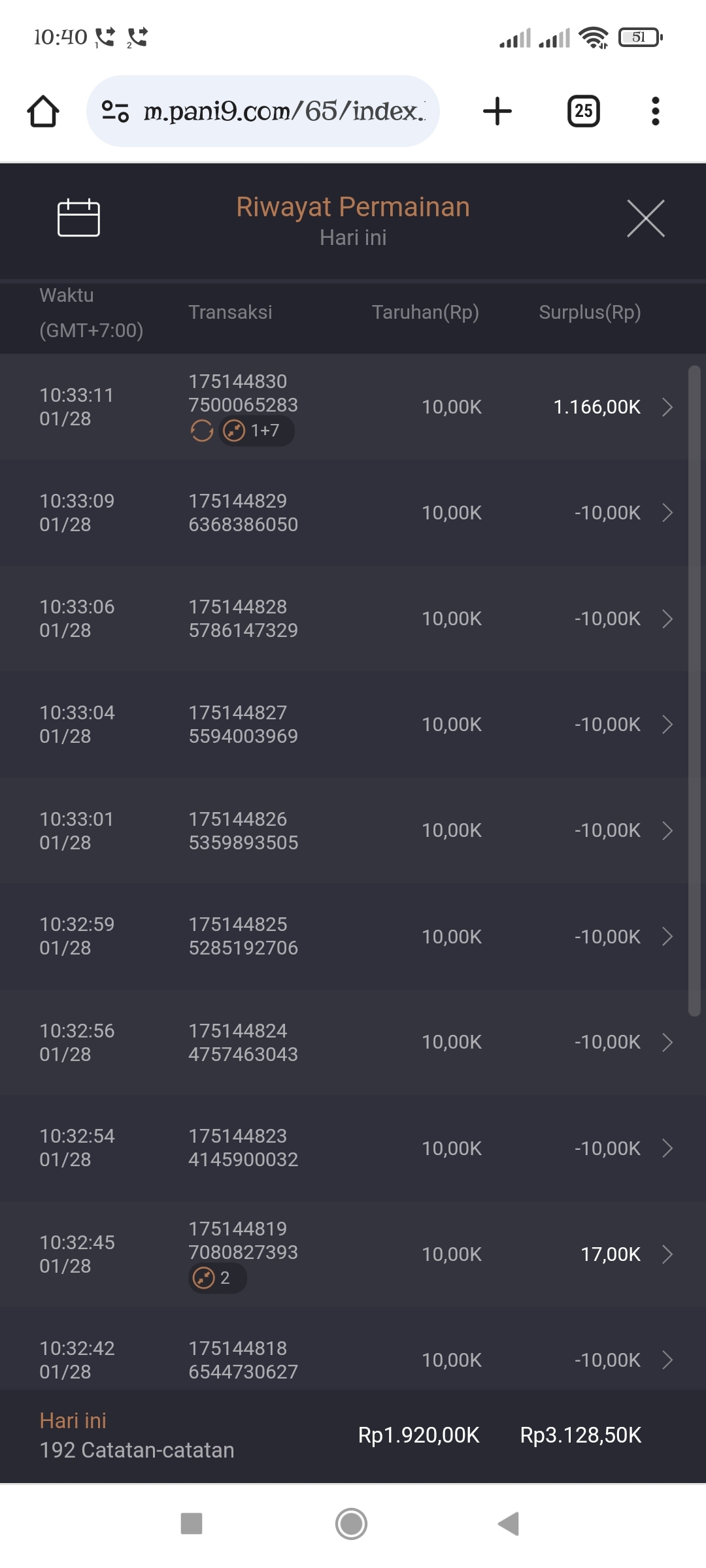Open browser three-dot overflow menu
Image resolution: width=706 pixels, height=1568 pixels.
click(x=655, y=111)
